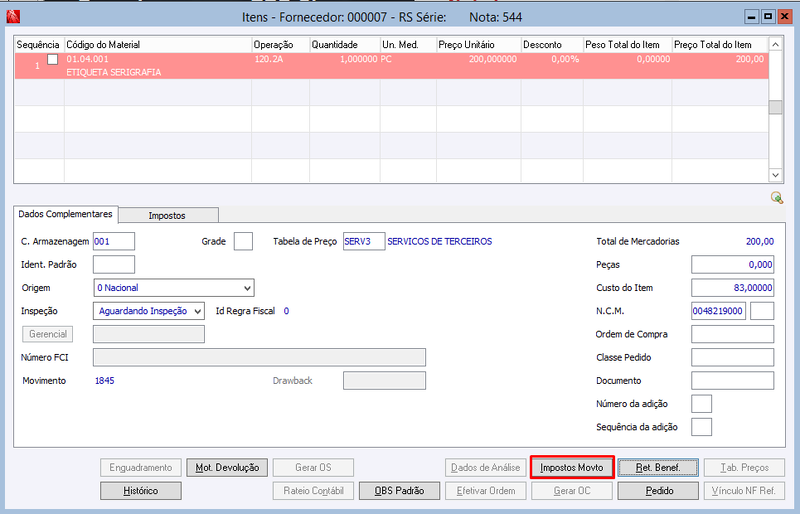The height and width of the screenshot is (514, 800).
Task: Click the Total de Mercadorias value 200,00
Action: pos(760,241)
